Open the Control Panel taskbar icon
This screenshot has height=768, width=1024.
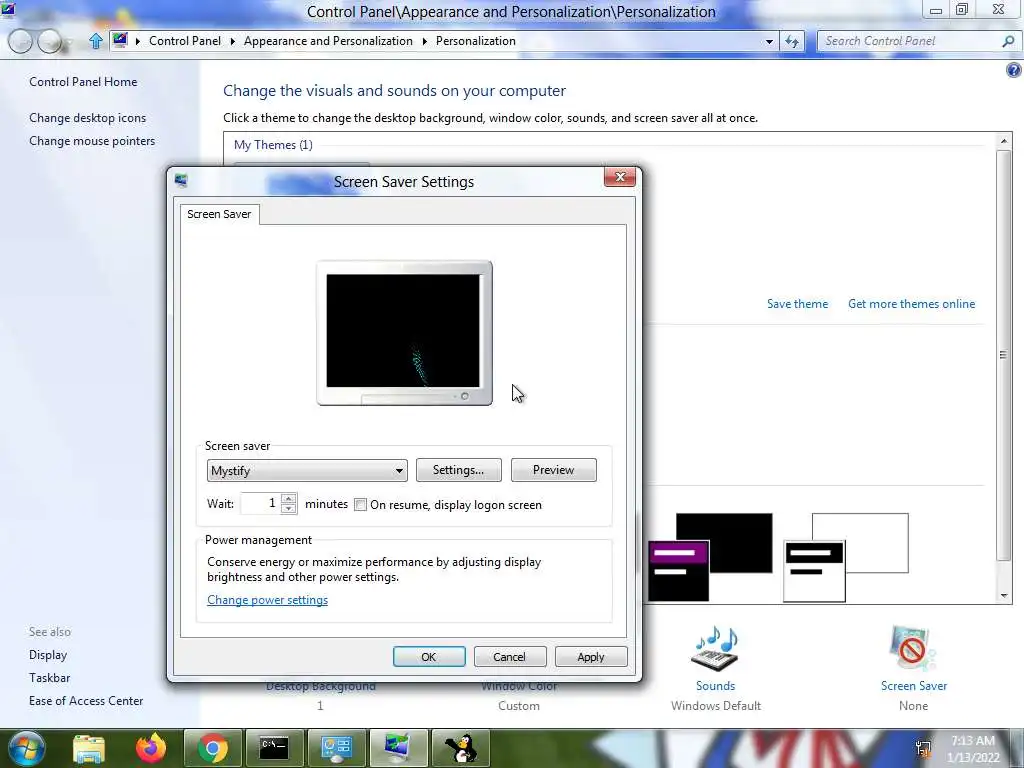(336, 748)
